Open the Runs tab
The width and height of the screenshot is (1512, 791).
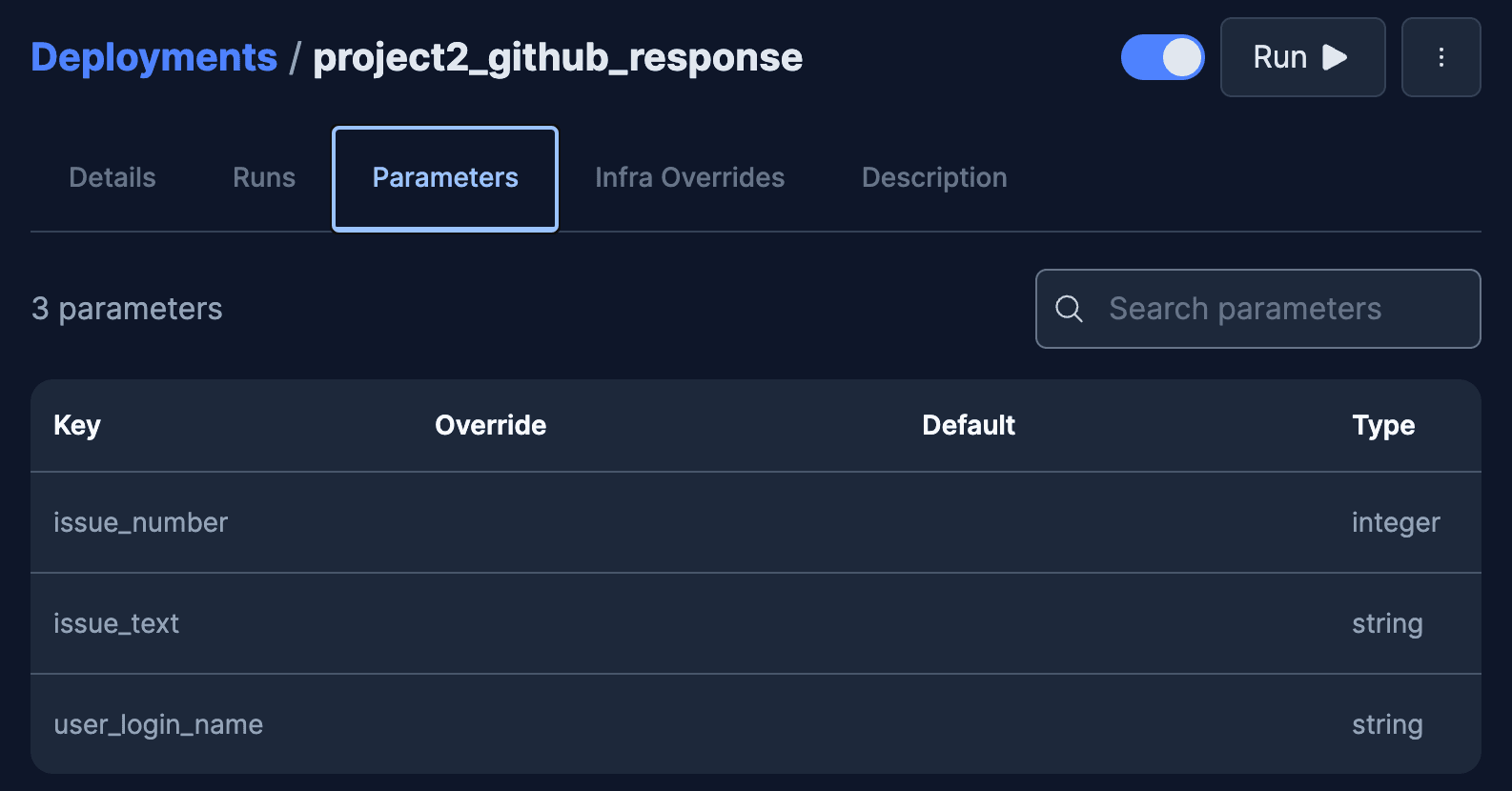point(264,177)
